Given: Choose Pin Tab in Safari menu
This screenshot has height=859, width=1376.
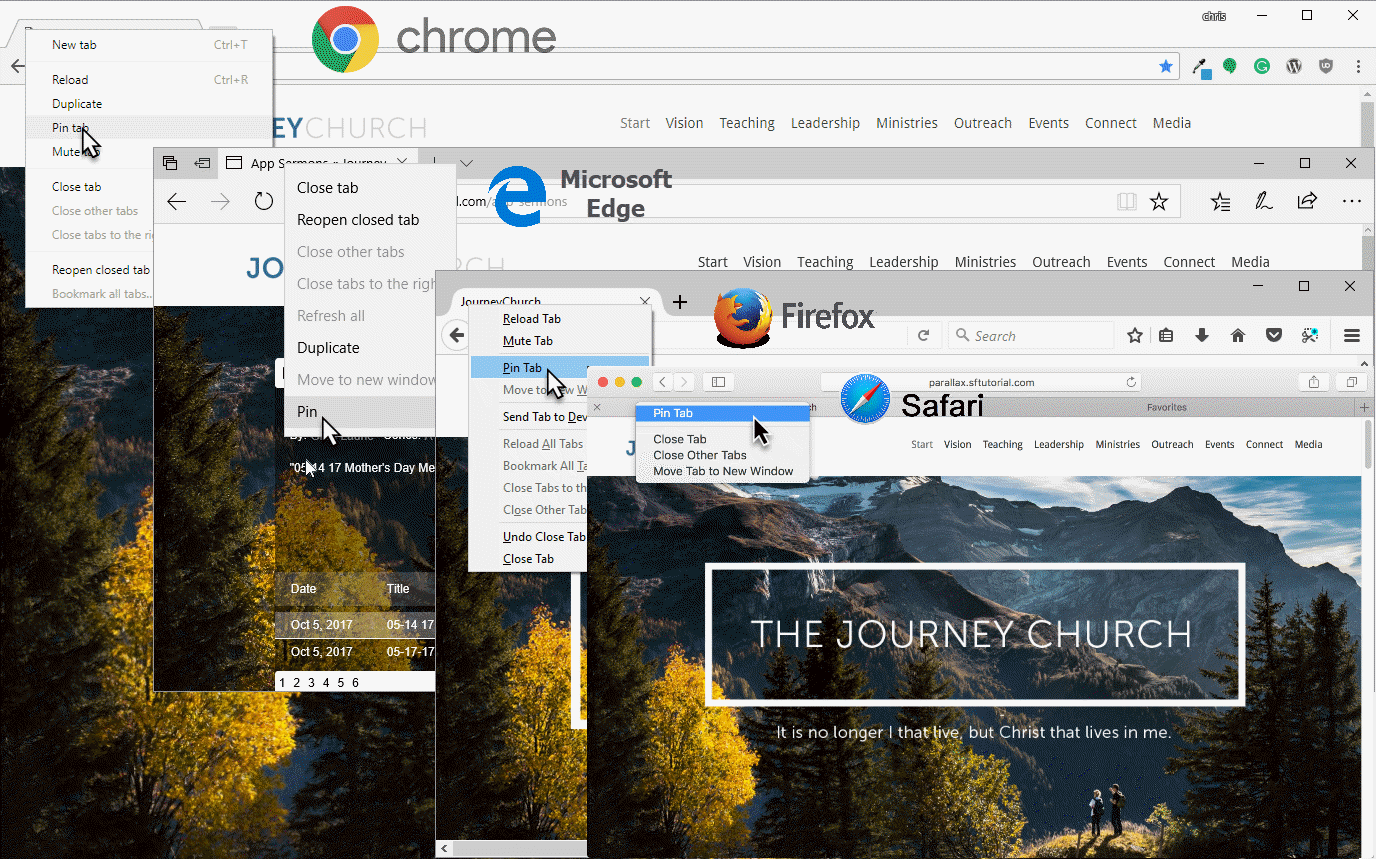Looking at the screenshot, I should point(673,413).
